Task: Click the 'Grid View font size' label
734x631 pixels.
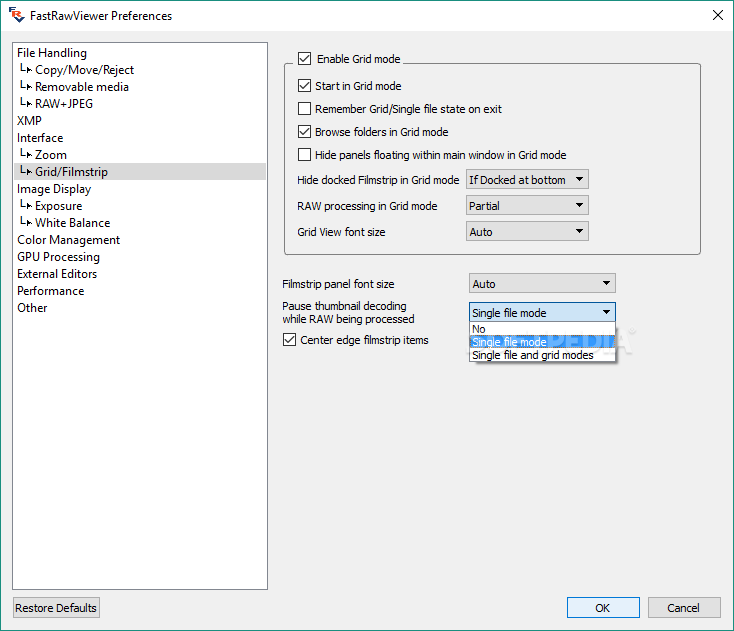Action: [341, 232]
